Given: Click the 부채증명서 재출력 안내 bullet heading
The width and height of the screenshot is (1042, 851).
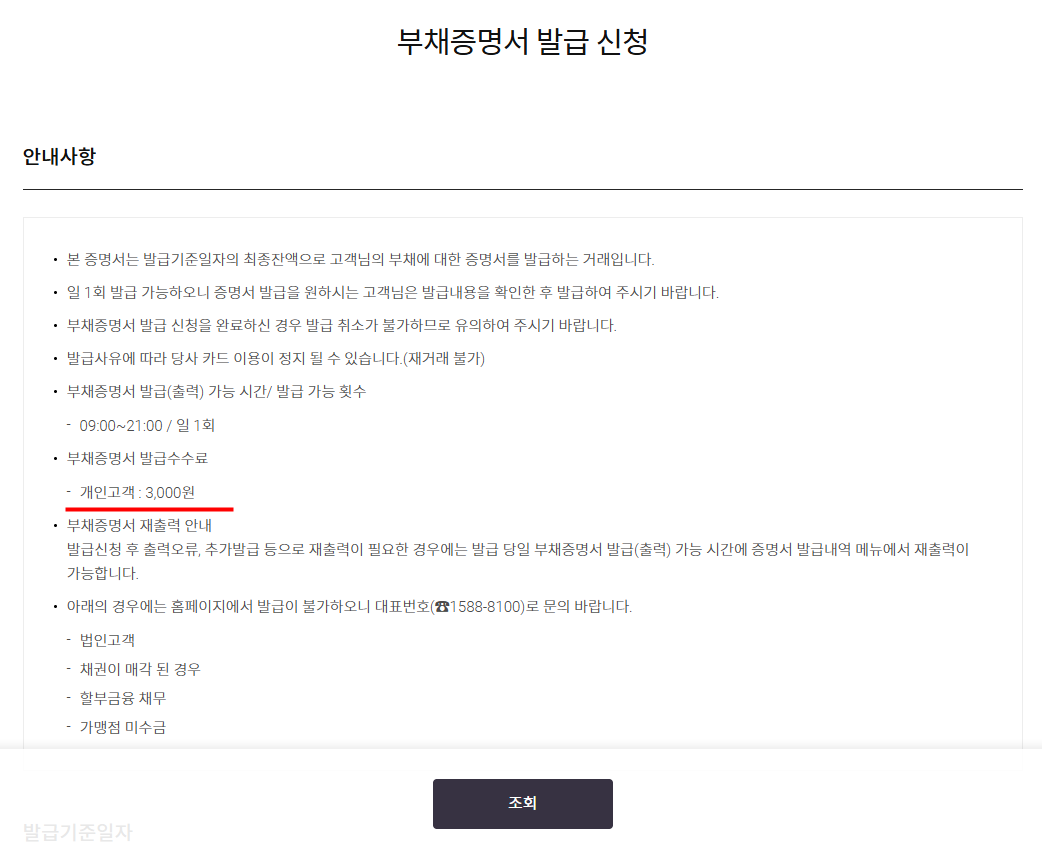Looking at the screenshot, I should [139, 525].
